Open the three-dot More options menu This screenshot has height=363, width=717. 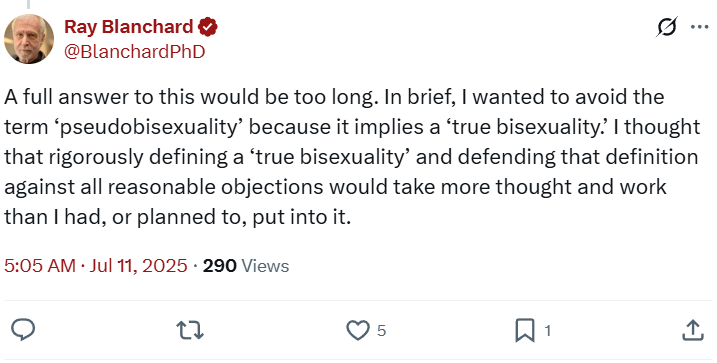pos(699,27)
